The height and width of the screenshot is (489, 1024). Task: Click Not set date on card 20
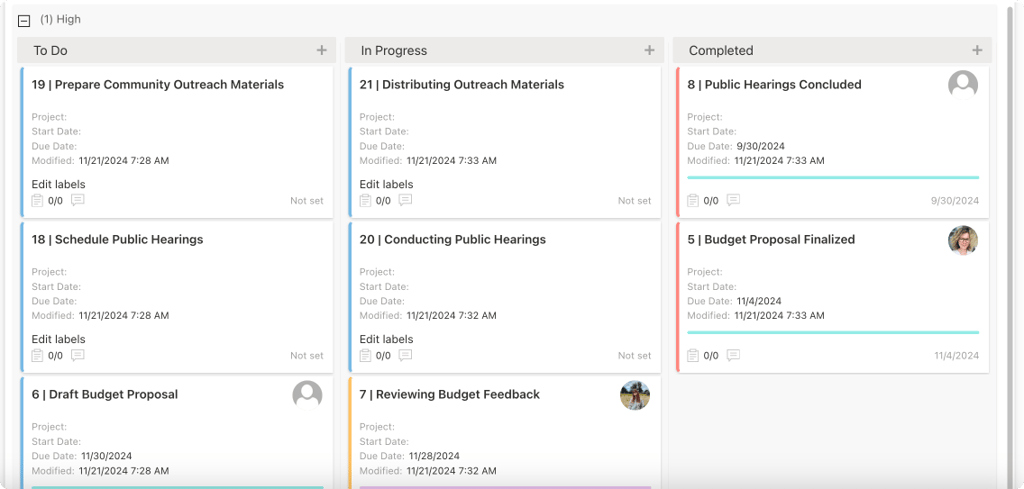(x=635, y=355)
